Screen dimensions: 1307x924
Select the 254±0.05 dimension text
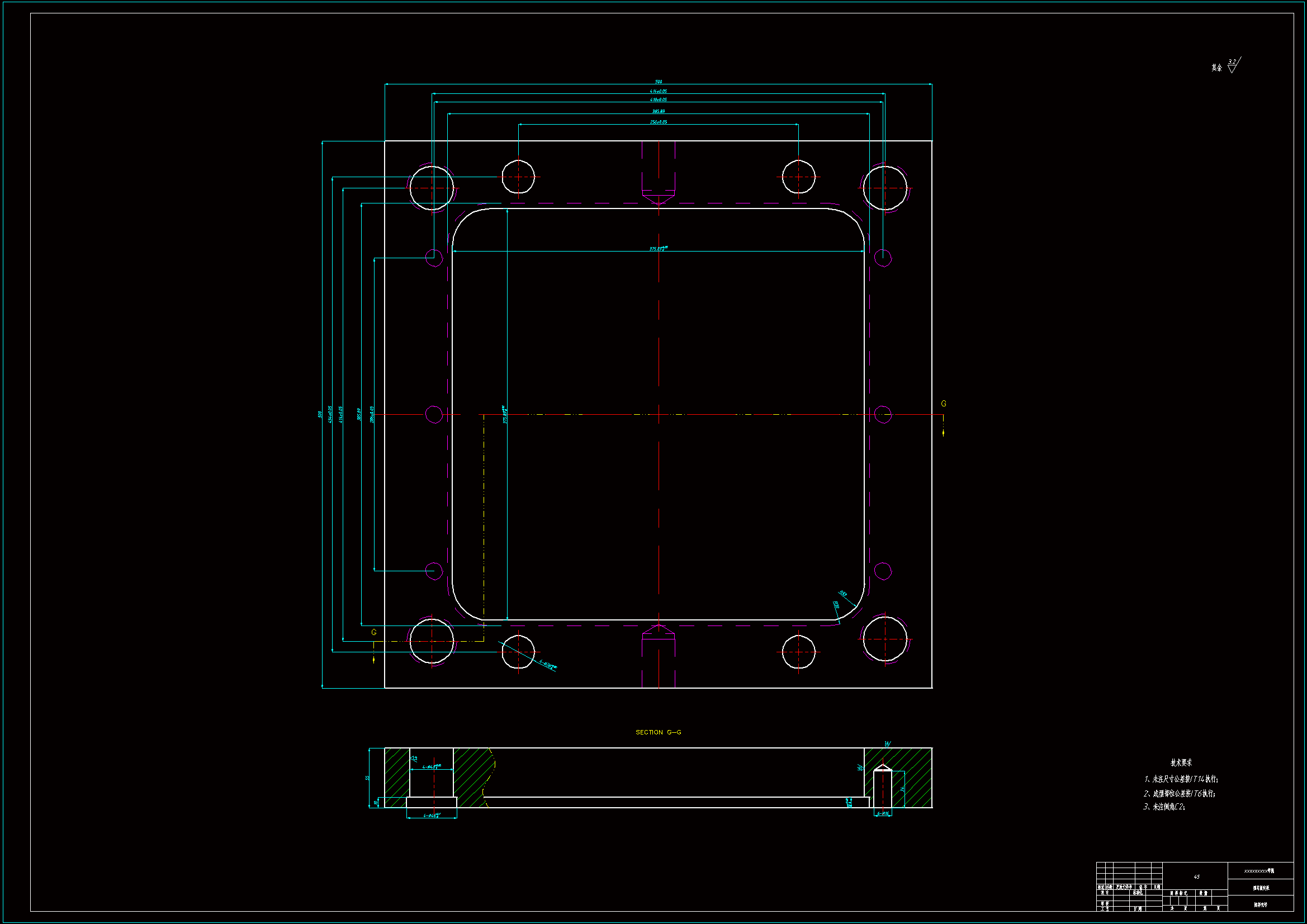tap(658, 122)
